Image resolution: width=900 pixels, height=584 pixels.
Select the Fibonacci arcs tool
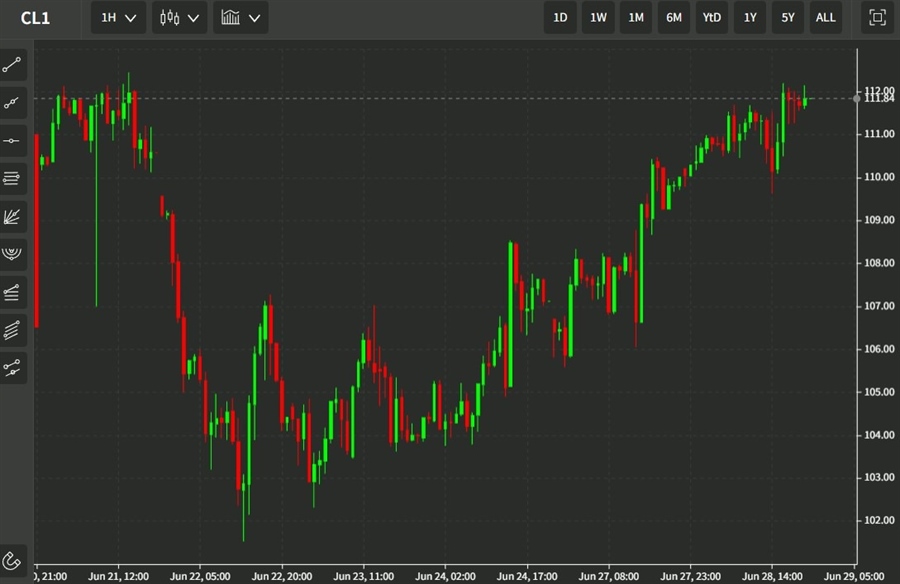pyautogui.click(x=13, y=254)
